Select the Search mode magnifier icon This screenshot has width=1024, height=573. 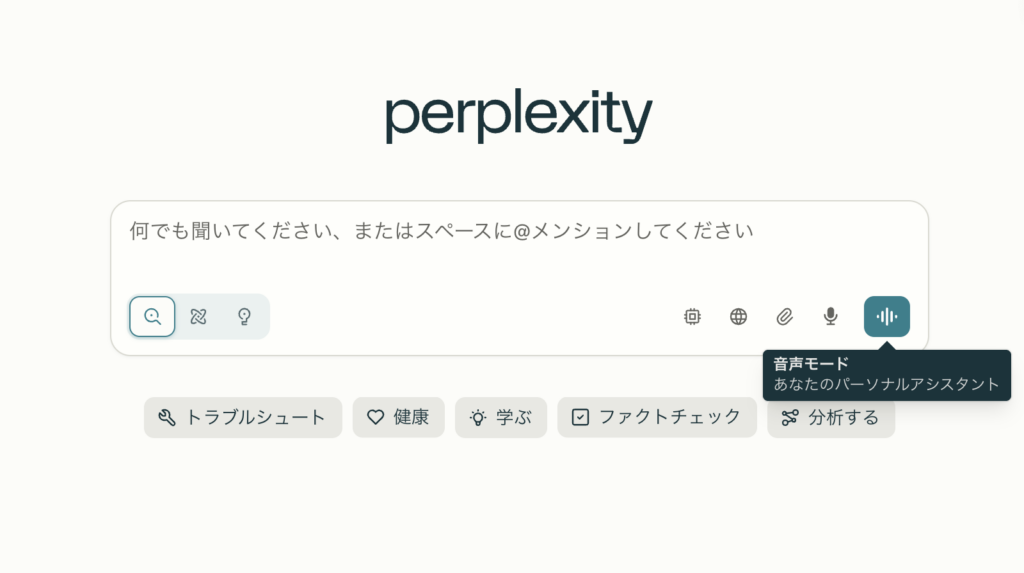click(x=152, y=317)
